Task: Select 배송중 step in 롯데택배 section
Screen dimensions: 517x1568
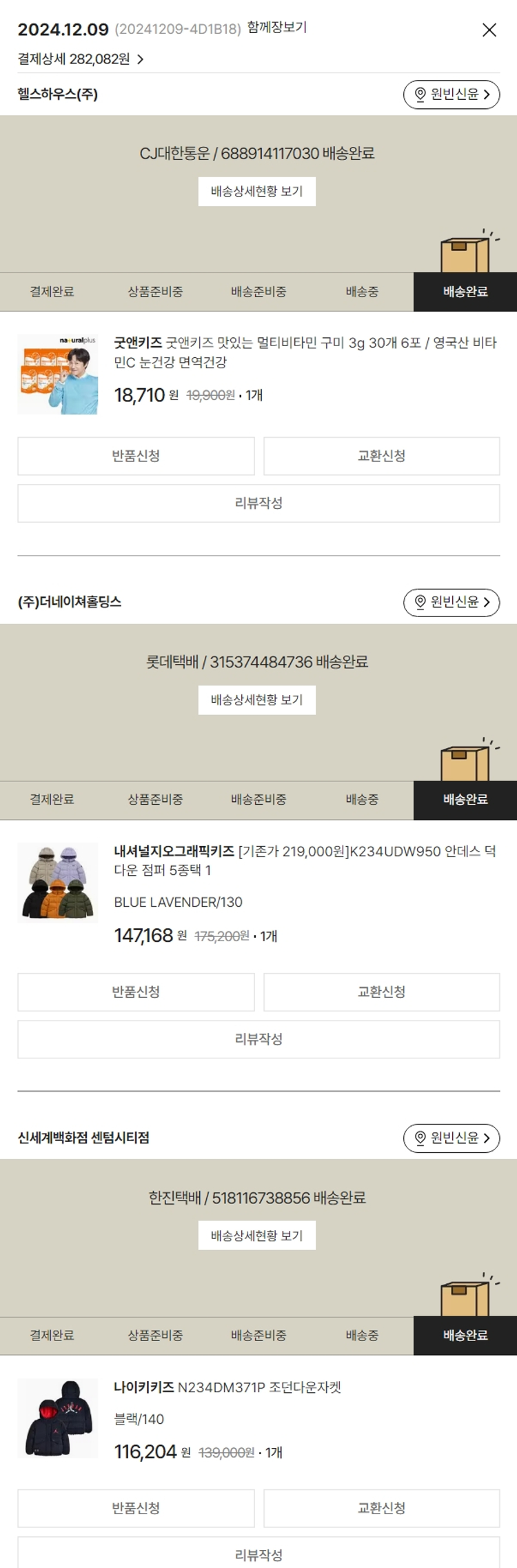Action: pos(362,800)
